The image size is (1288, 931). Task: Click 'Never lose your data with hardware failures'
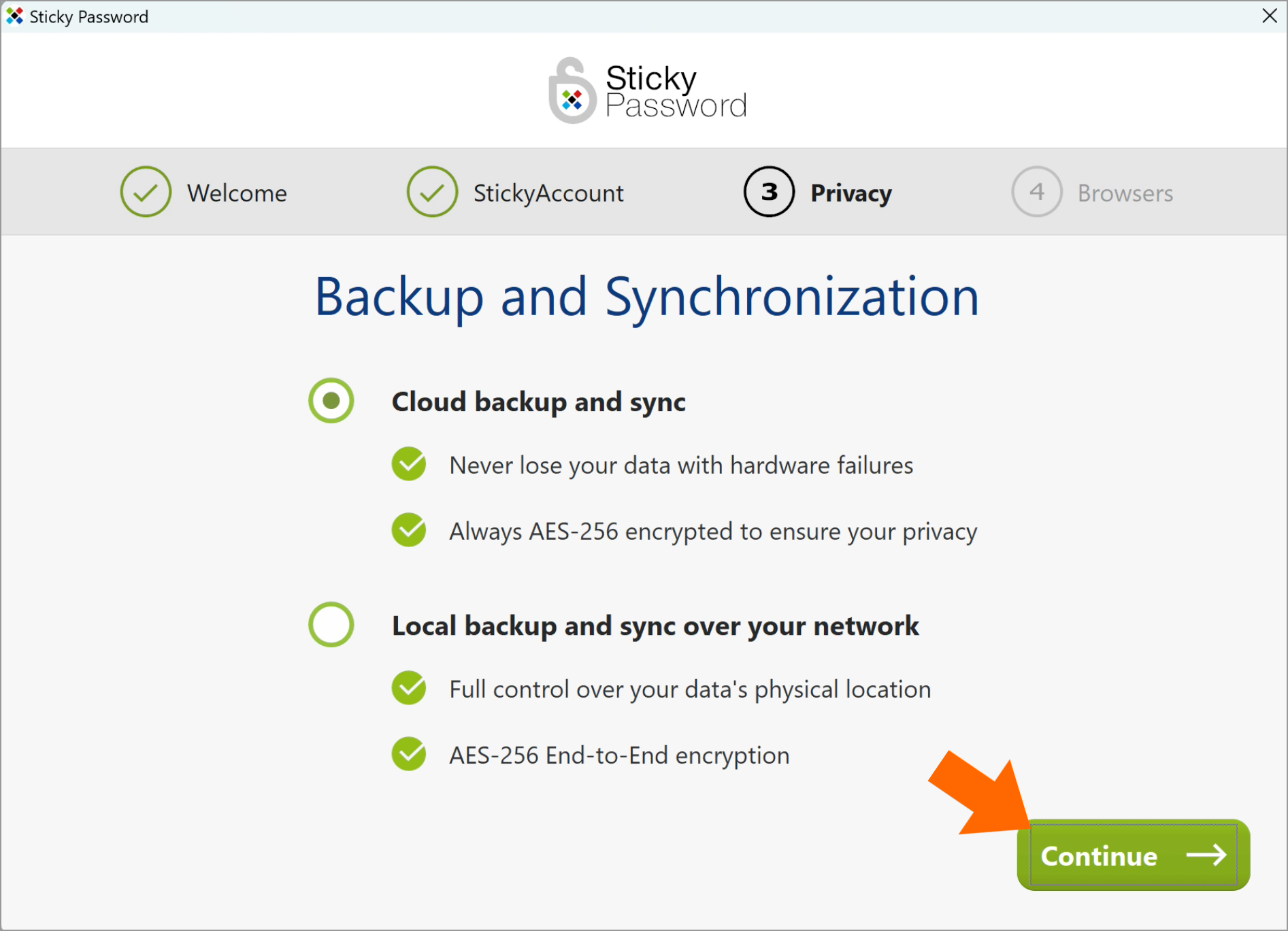point(681,465)
